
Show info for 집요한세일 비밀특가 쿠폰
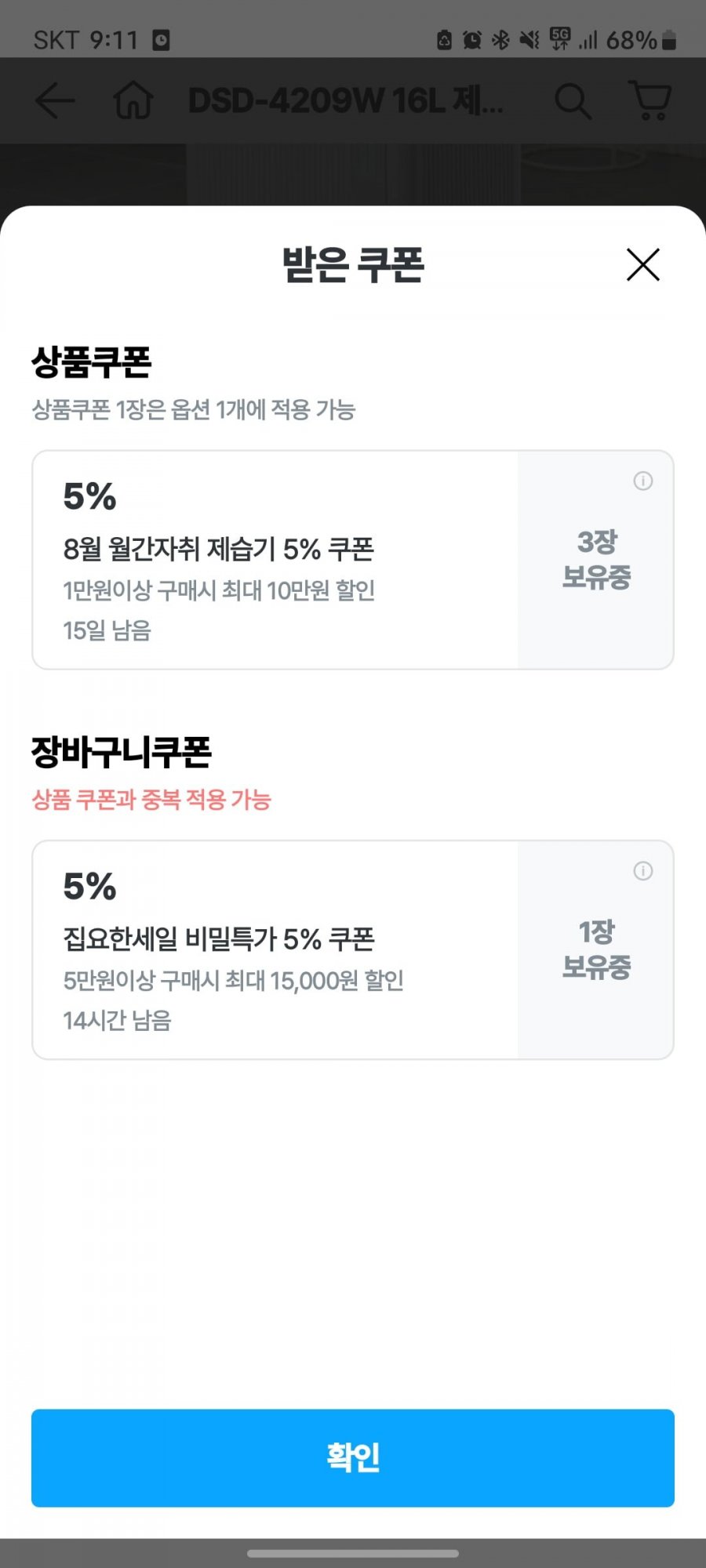click(x=643, y=870)
